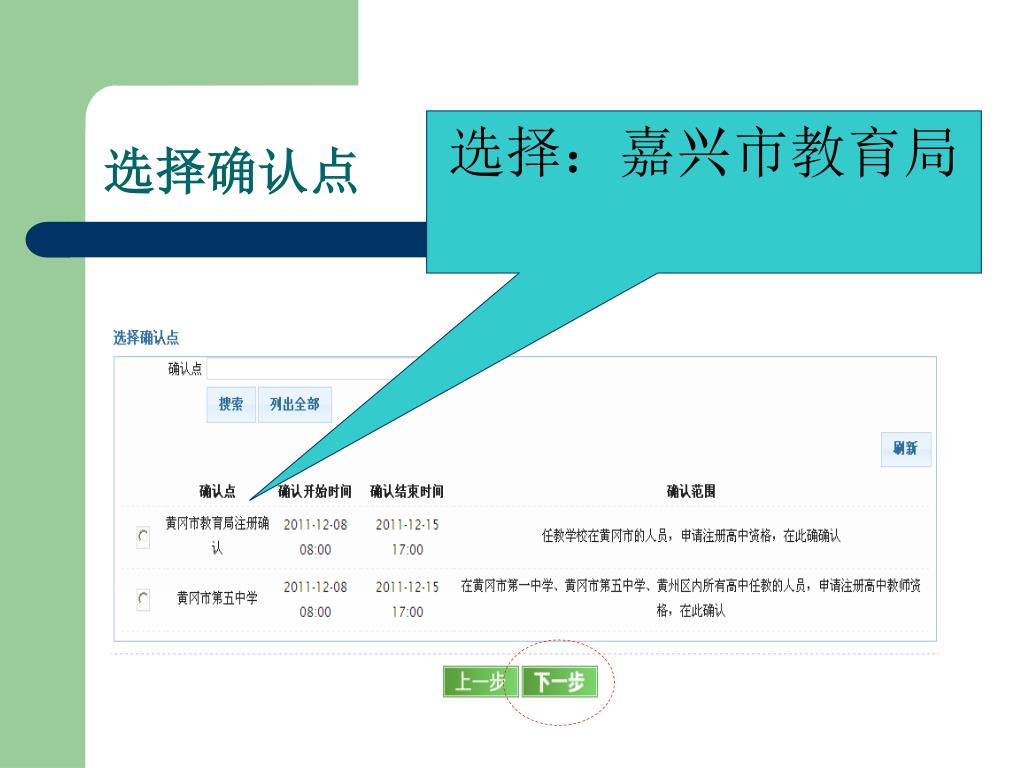Click the 确认开始时间 column header
1024x768 pixels.
pyautogui.click(x=315, y=491)
